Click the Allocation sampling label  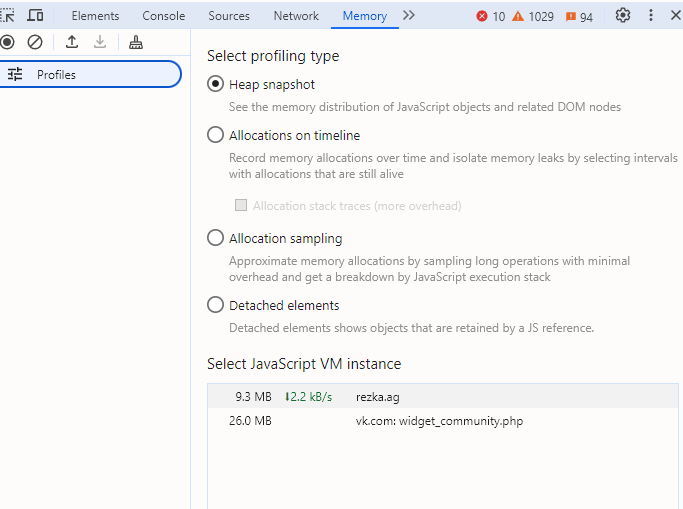coord(286,239)
